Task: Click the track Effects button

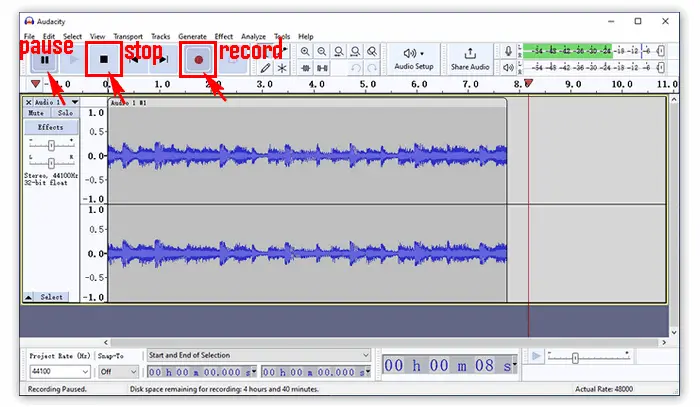Action: pyautogui.click(x=51, y=127)
